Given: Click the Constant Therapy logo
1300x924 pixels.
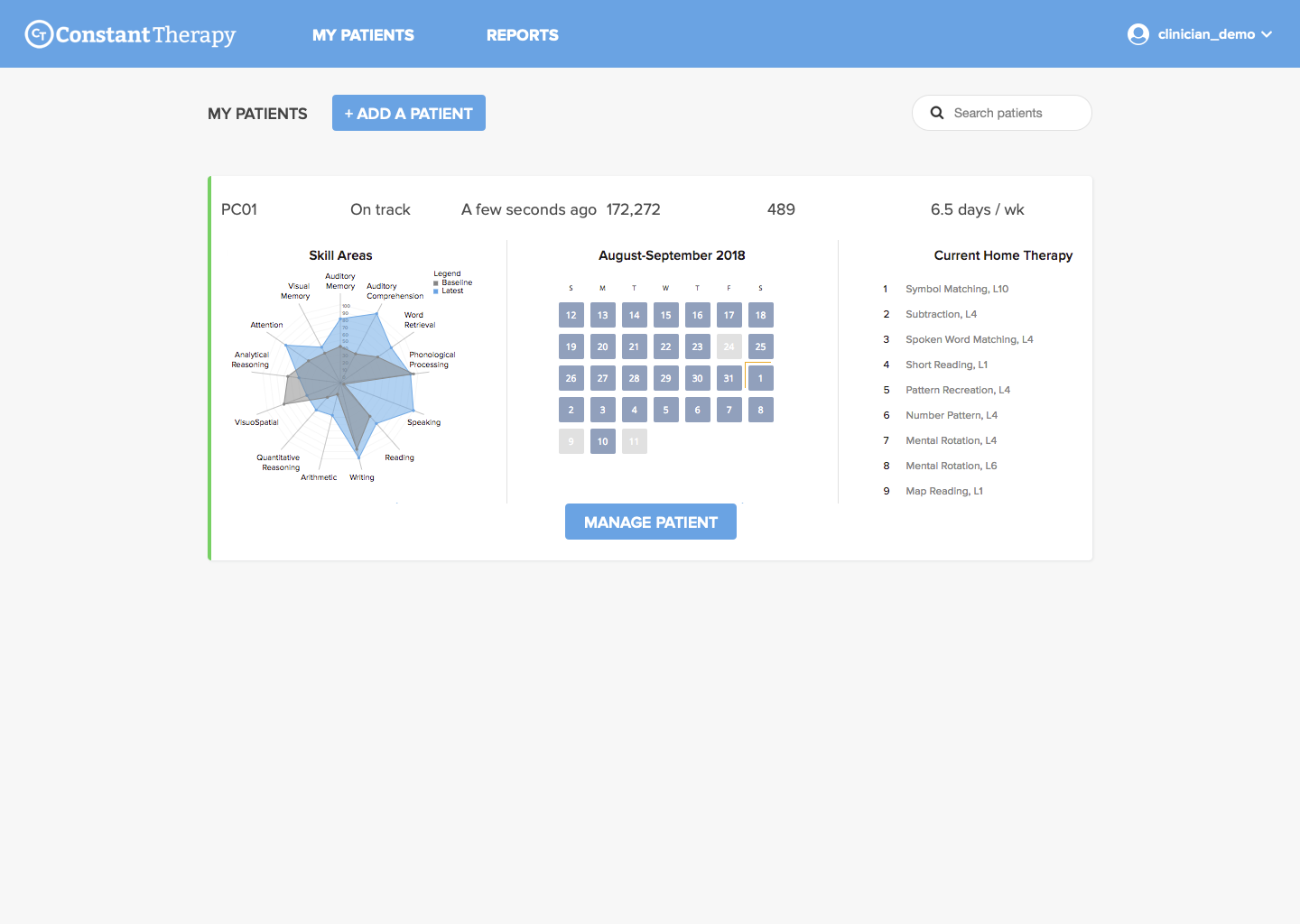Looking at the screenshot, I should (130, 34).
